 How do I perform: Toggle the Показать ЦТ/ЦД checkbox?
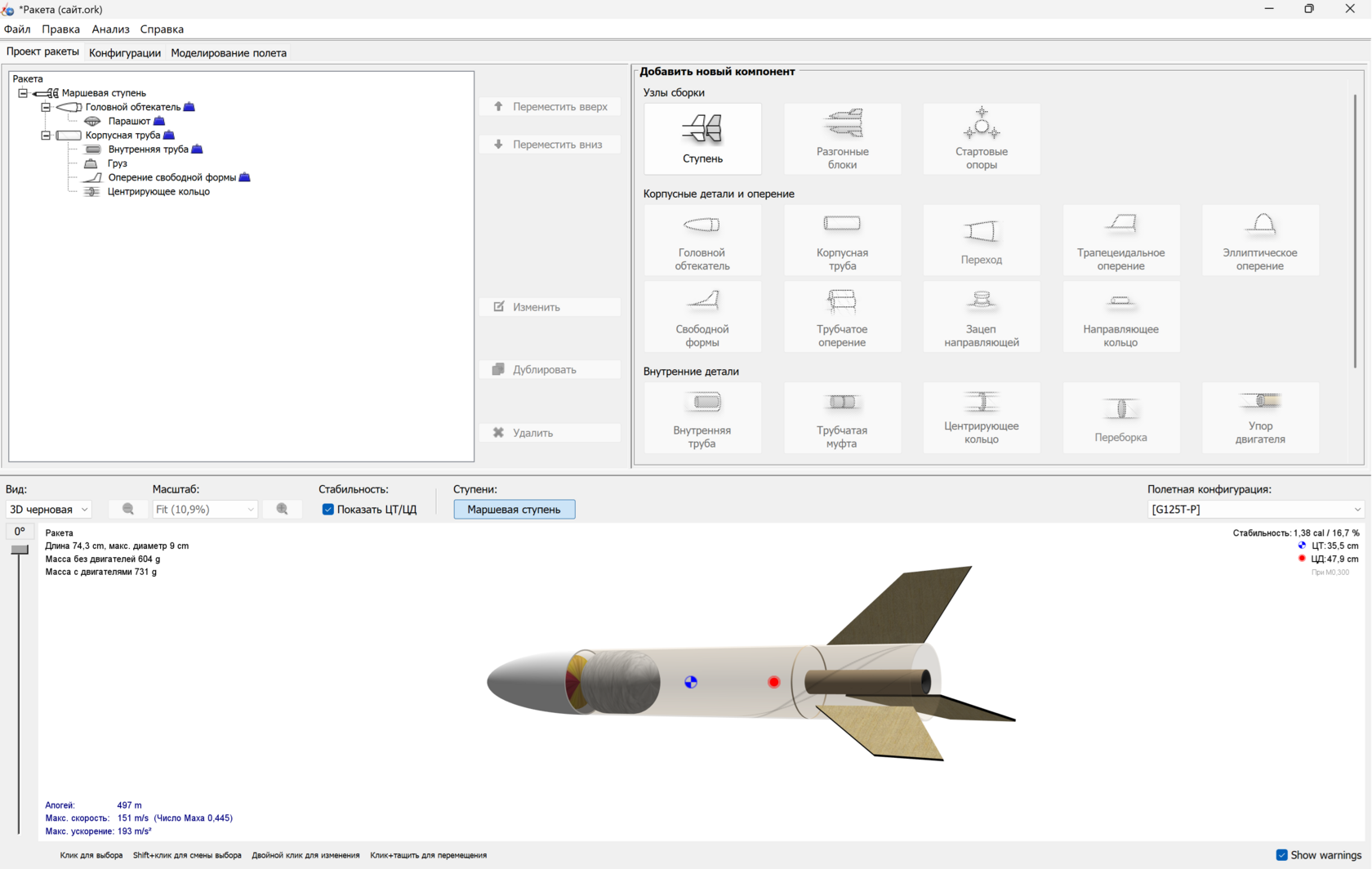[x=327, y=509]
